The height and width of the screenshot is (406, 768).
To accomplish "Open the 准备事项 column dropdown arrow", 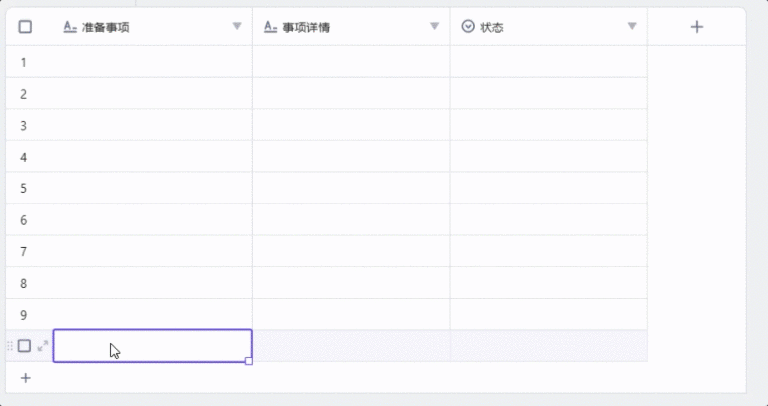I will (237, 27).
